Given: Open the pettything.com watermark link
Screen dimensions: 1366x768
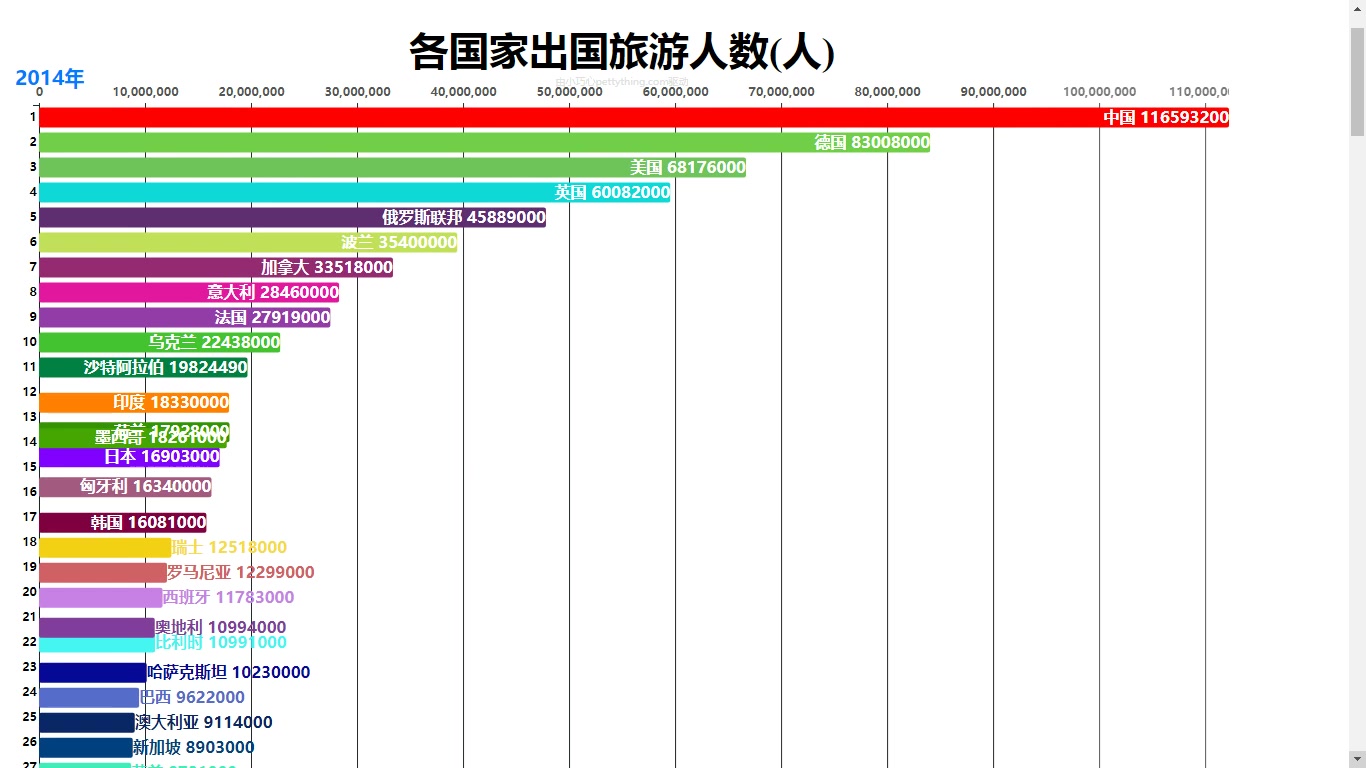Looking at the screenshot, I should pos(622,82).
